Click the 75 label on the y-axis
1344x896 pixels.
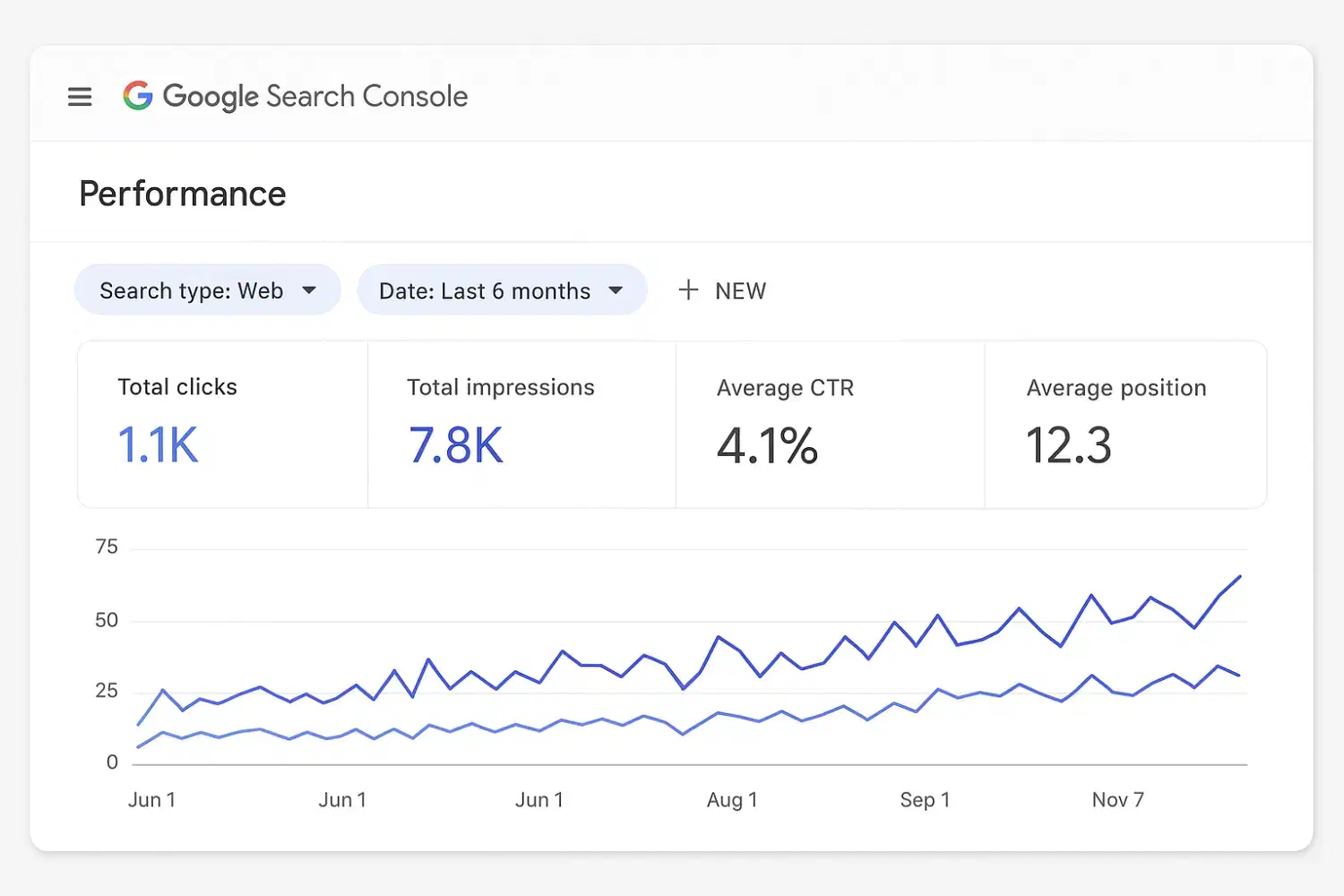click(x=107, y=547)
